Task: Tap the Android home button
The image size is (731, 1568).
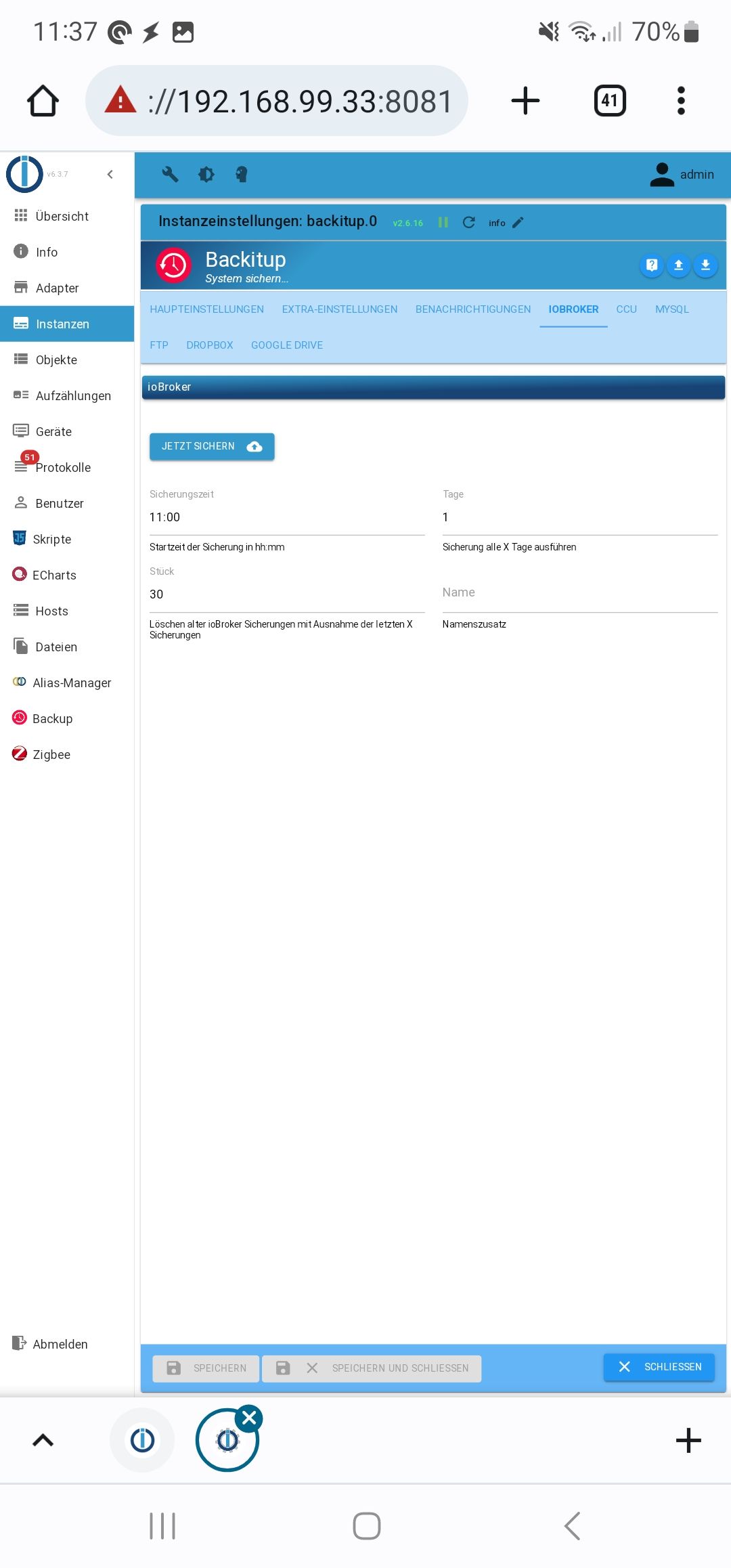Action: pyautogui.click(x=367, y=1526)
